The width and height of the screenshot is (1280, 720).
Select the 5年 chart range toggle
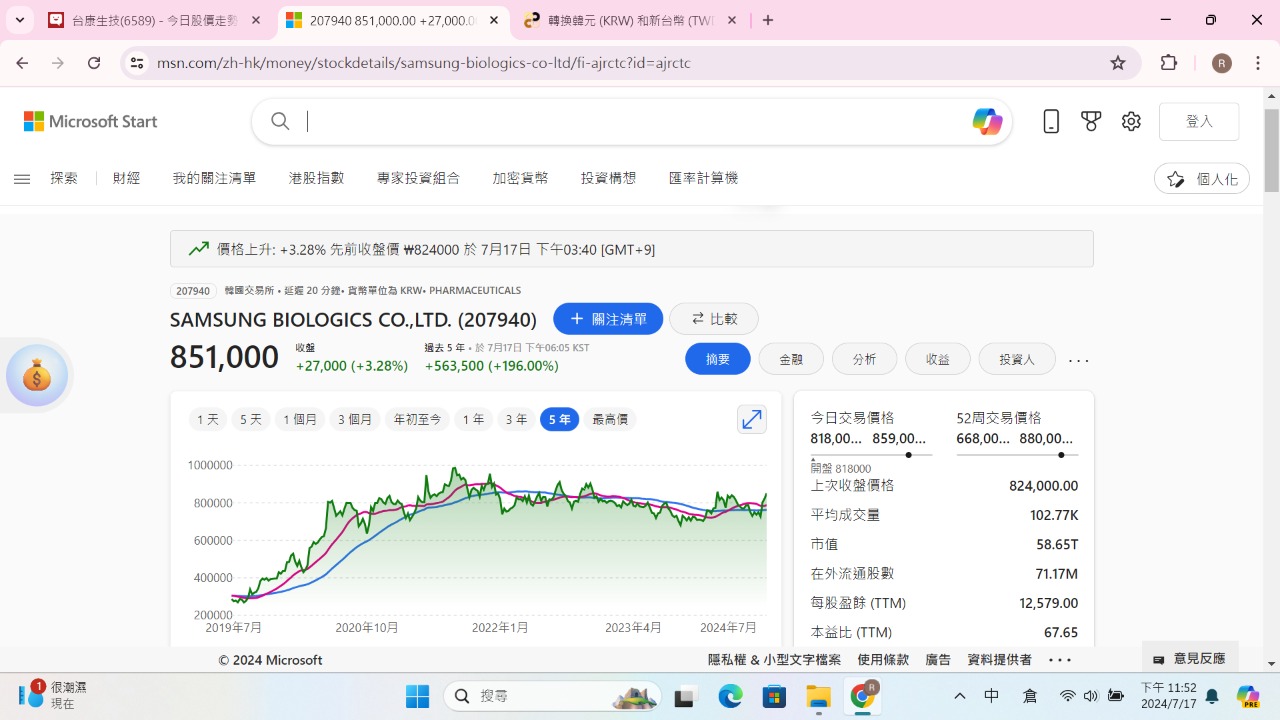(x=559, y=419)
